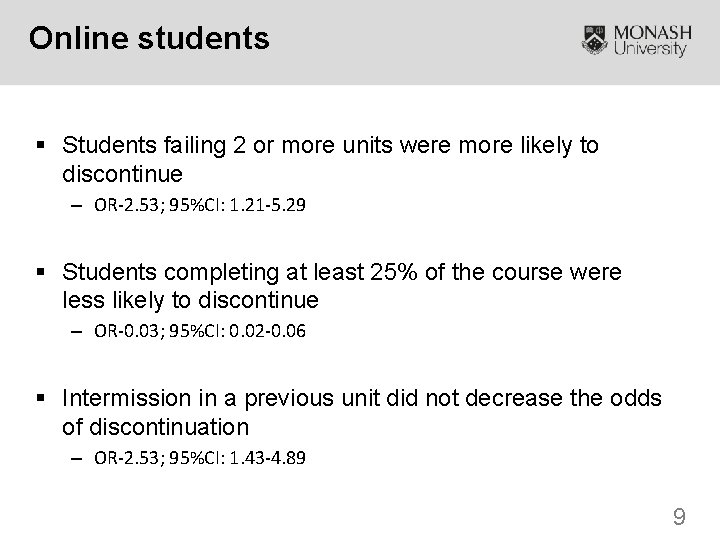Select the text "OR-2.53; 95%CI: 1.43-4.89"
This screenshot has width=720, height=540.
tap(201, 459)
